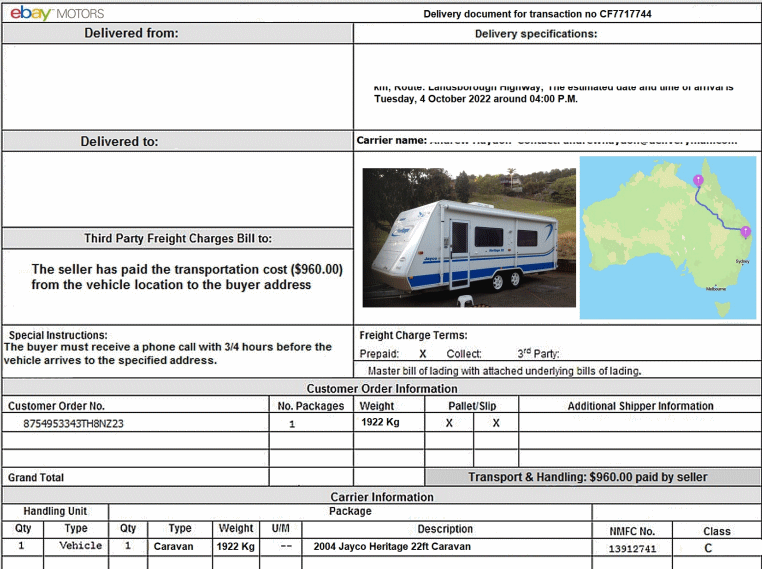Viewport: 762px width, 569px height.
Task: Click order number 8754953343TH8NZ23
Action: [x=73, y=424]
